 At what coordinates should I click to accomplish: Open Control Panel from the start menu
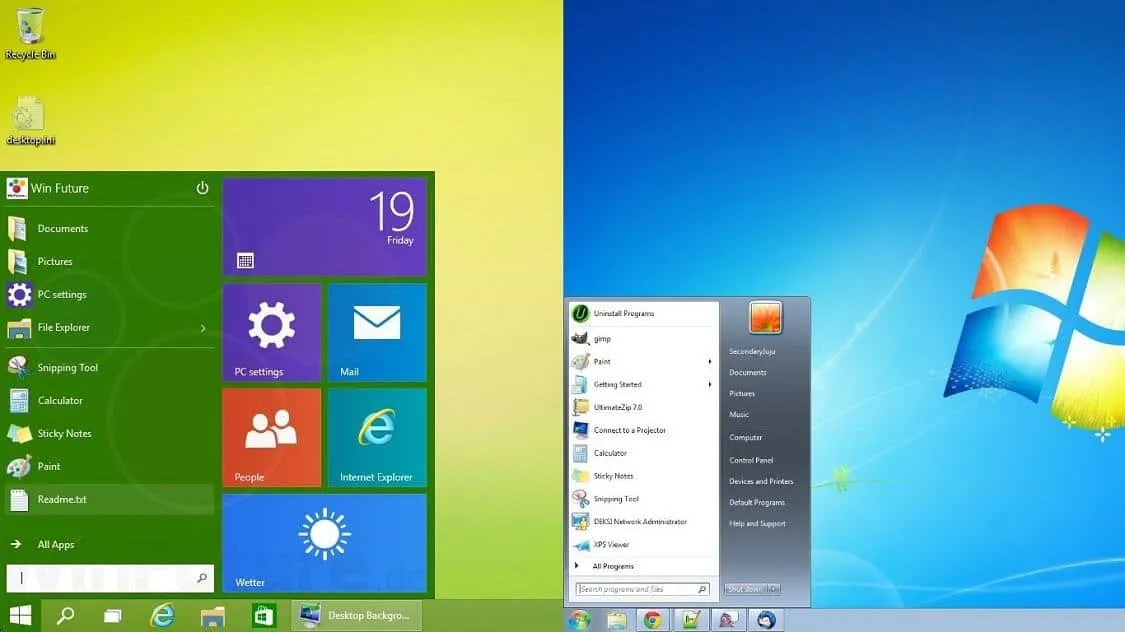(751, 460)
